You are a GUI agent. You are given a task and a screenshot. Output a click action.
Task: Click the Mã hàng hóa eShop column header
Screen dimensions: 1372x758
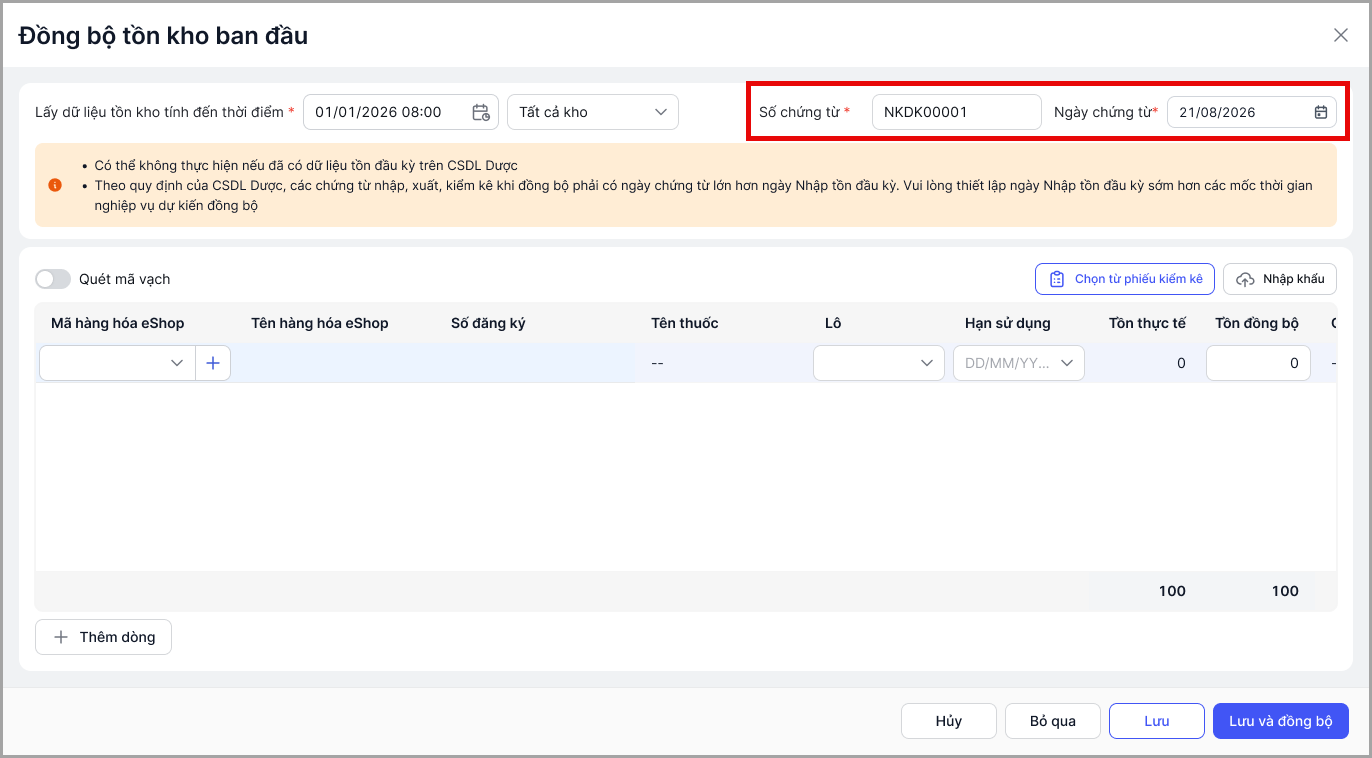(x=118, y=323)
